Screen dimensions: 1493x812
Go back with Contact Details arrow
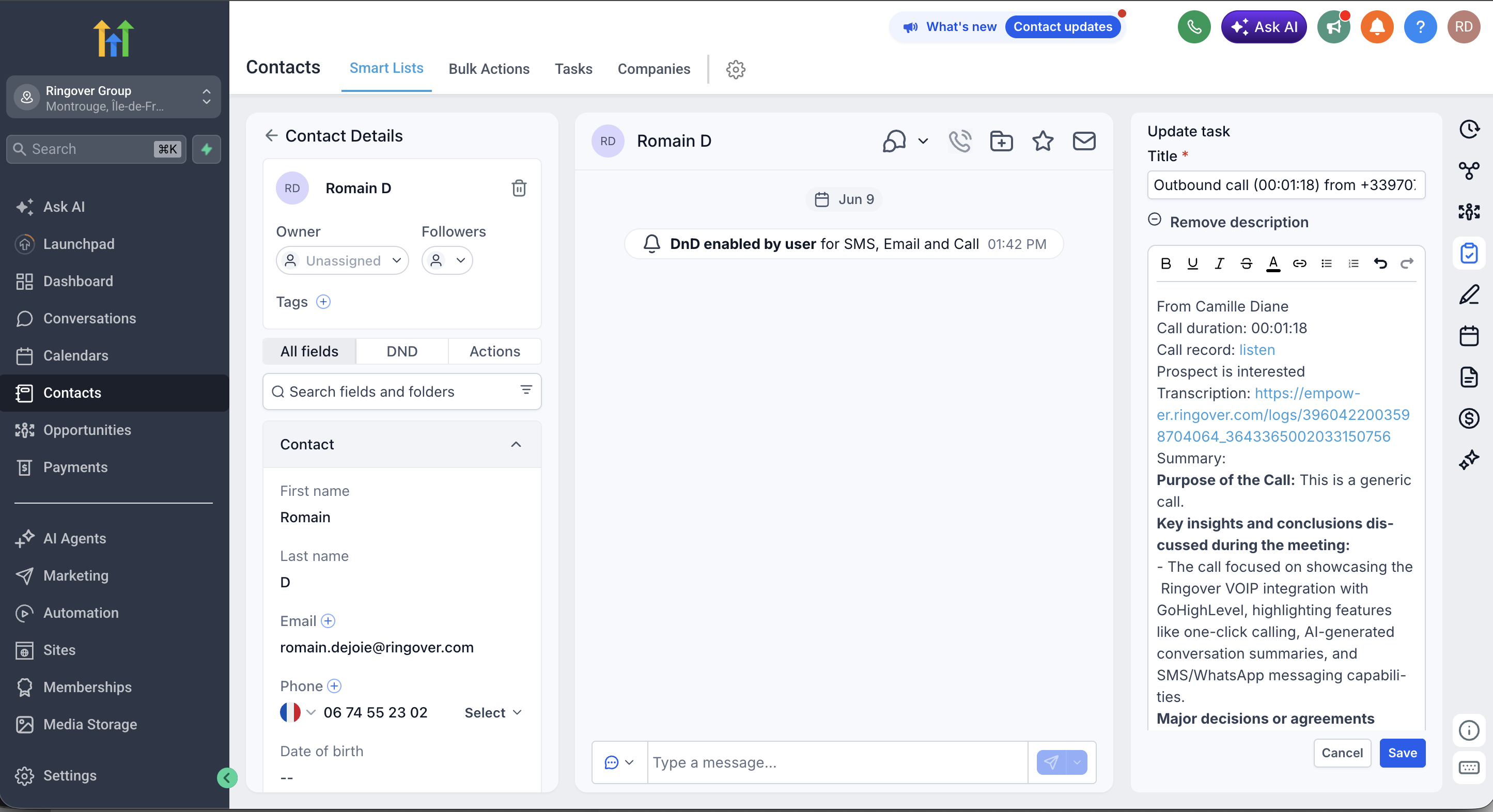[271, 136]
